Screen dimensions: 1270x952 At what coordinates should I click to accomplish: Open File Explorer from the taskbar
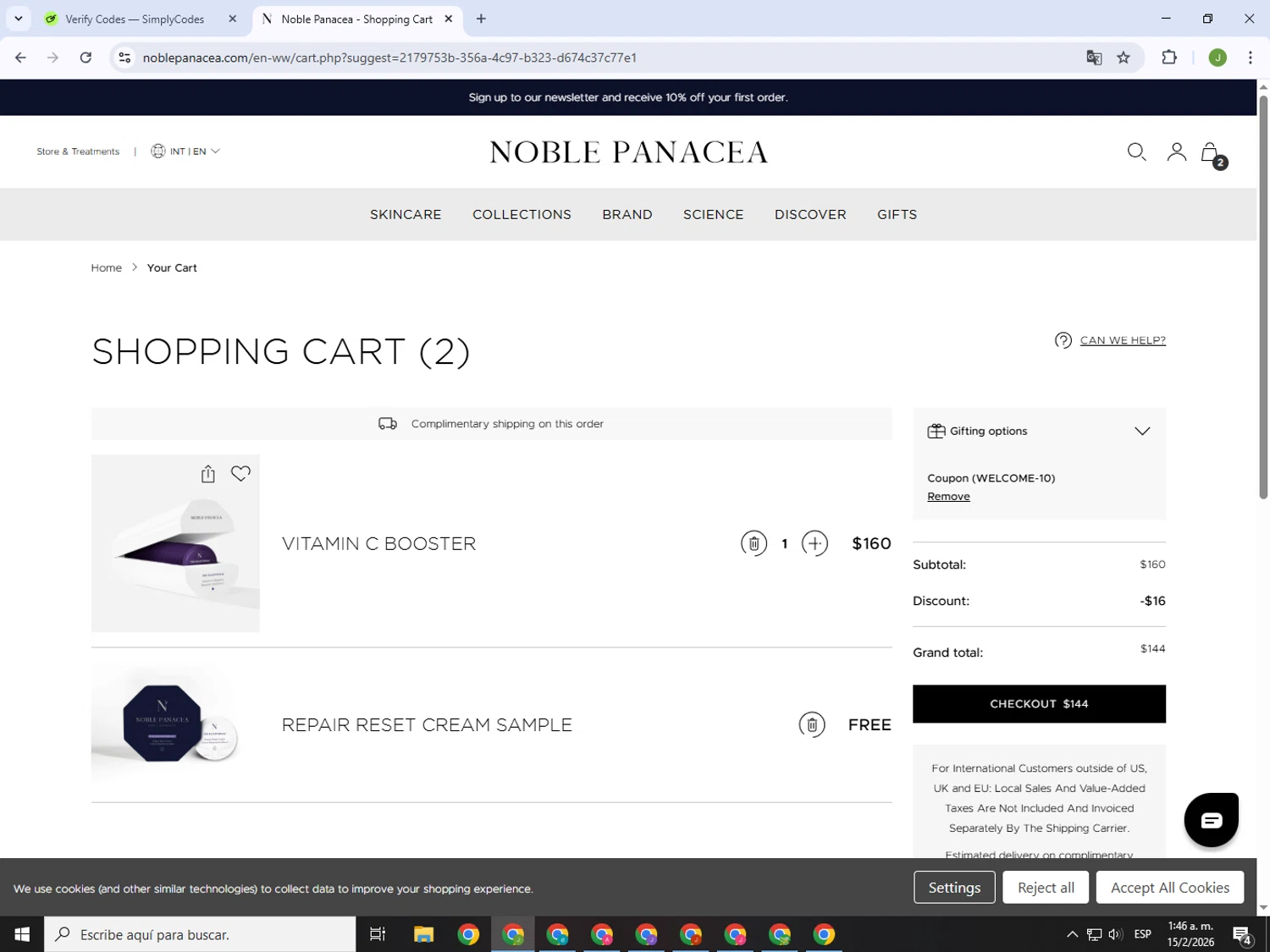point(423,934)
